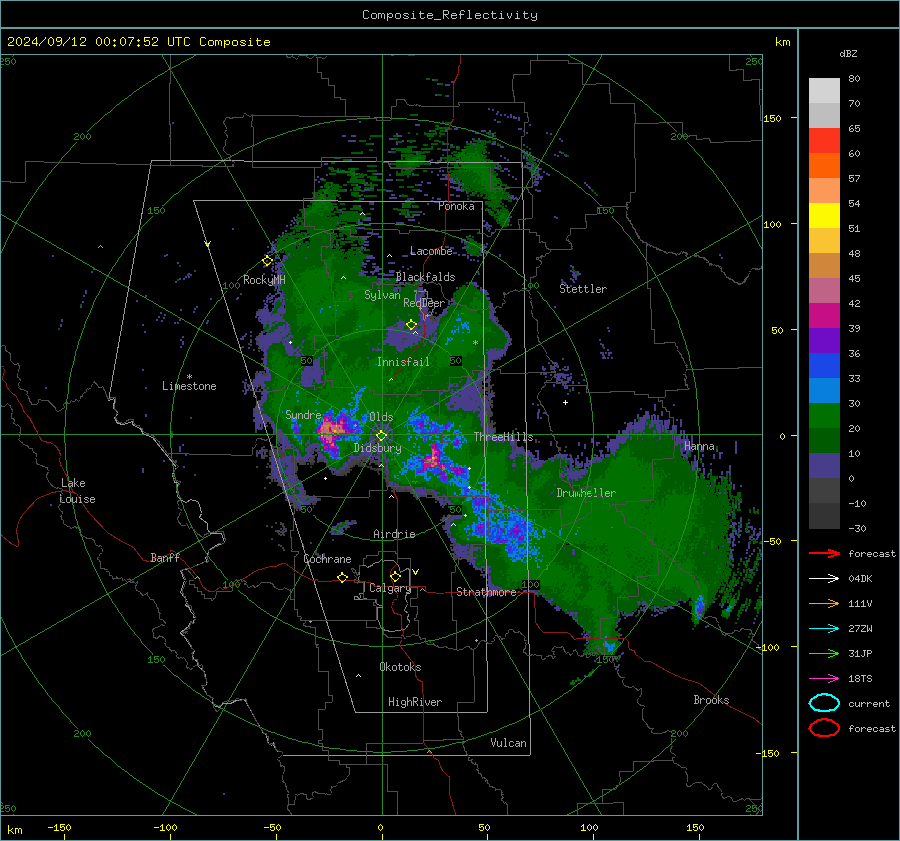This screenshot has height=841, width=900.
Task: Select the purple 36-39 dBZ swatch
Action: (x=824, y=340)
